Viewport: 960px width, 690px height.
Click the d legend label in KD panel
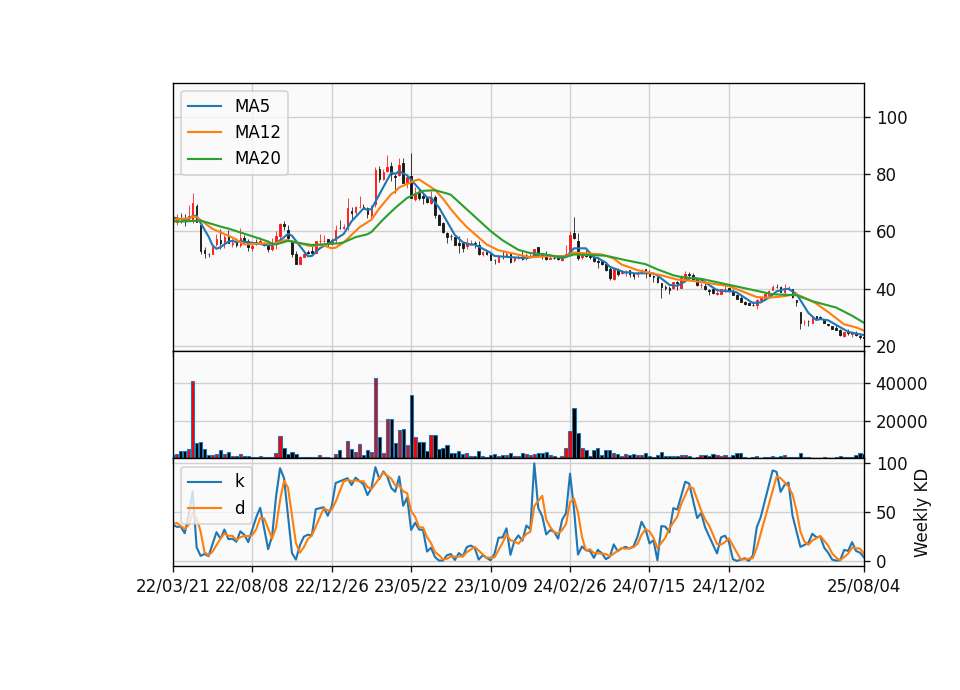239,508
